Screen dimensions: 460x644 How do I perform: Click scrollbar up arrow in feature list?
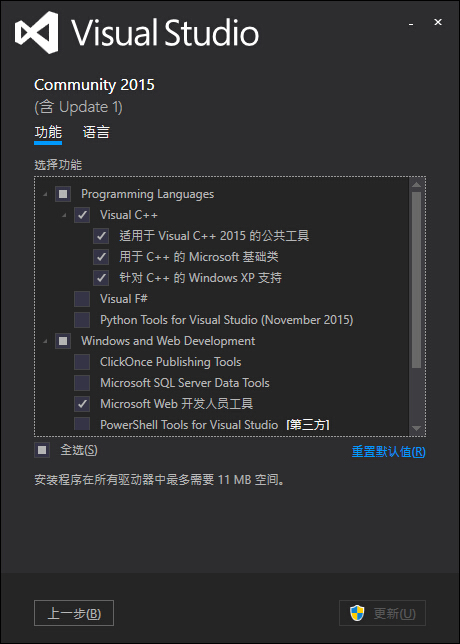pyautogui.click(x=416, y=185)
